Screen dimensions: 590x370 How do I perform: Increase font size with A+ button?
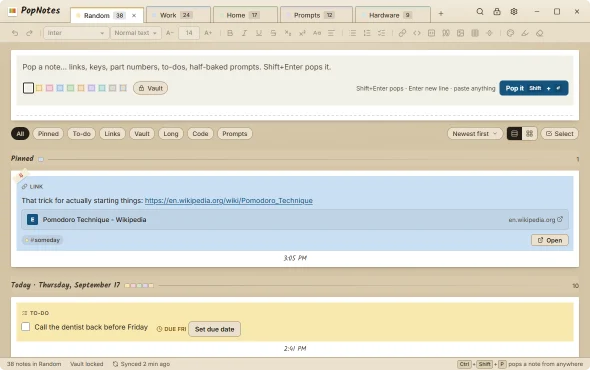coord(208,33)
